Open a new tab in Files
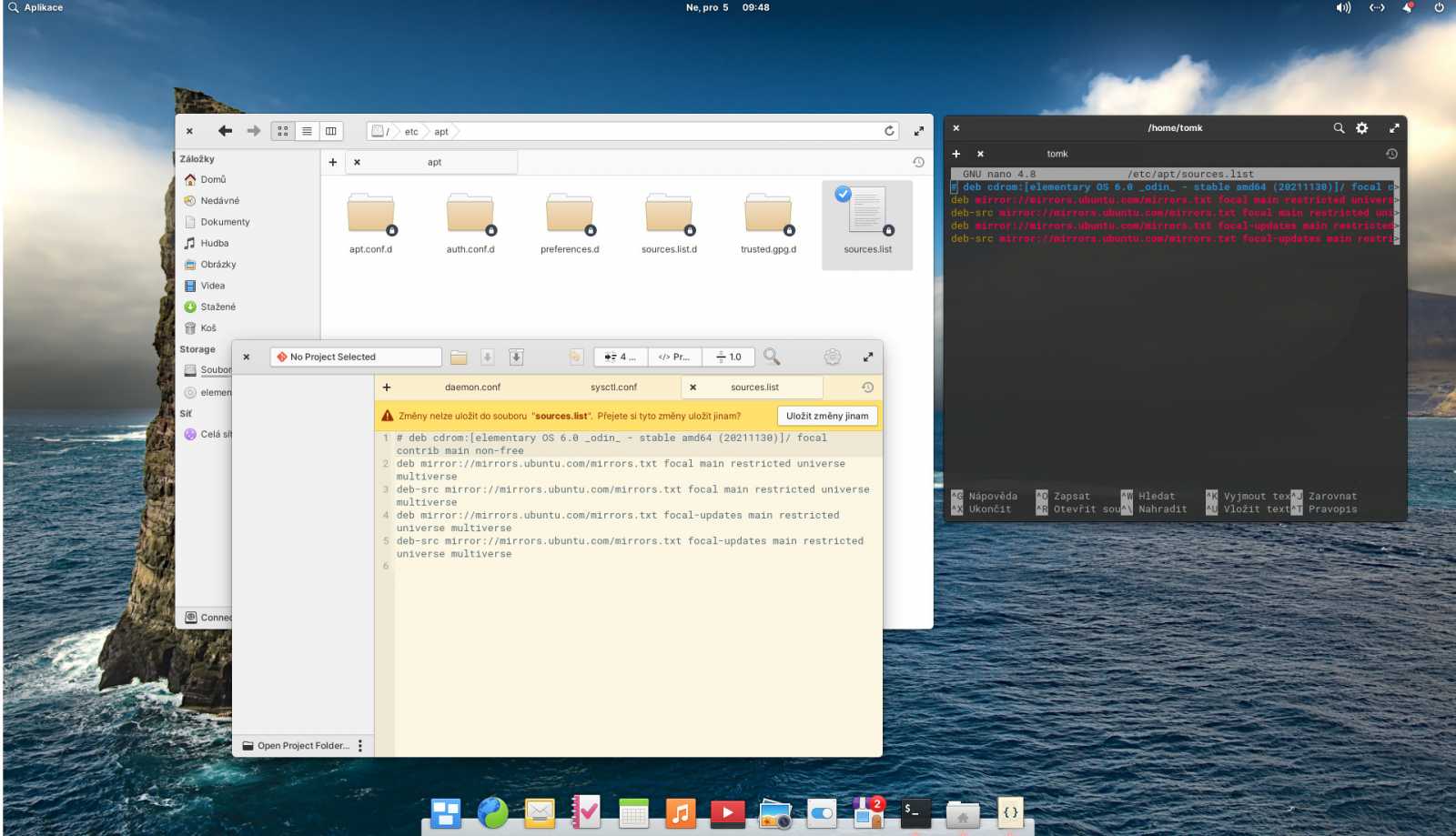The width and height of the screenshot is (1456, 836). pyautogui.click(x=333, y=162)
